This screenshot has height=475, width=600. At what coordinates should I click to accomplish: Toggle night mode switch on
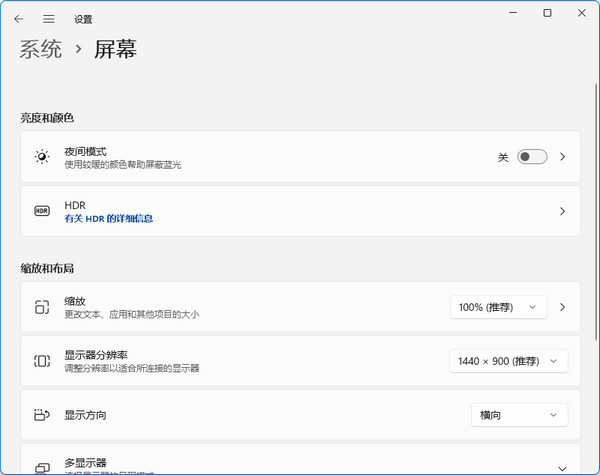coord(532,157)
